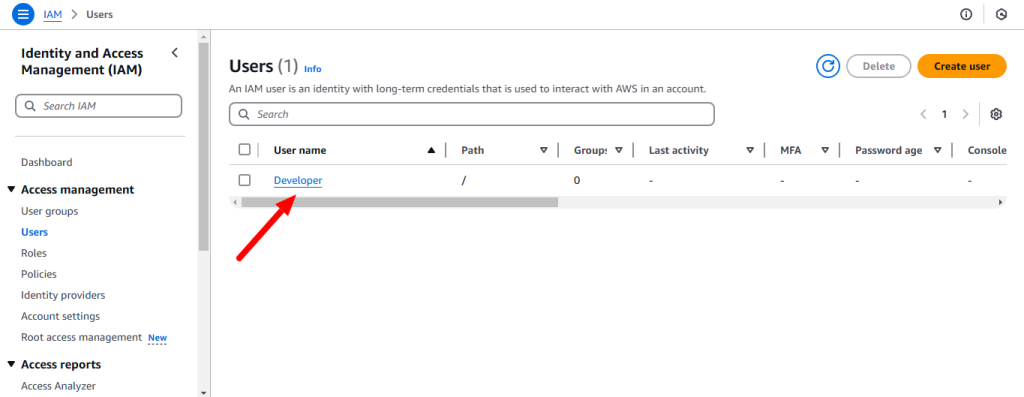Open Roles in the sidebar

pos(34,253)
